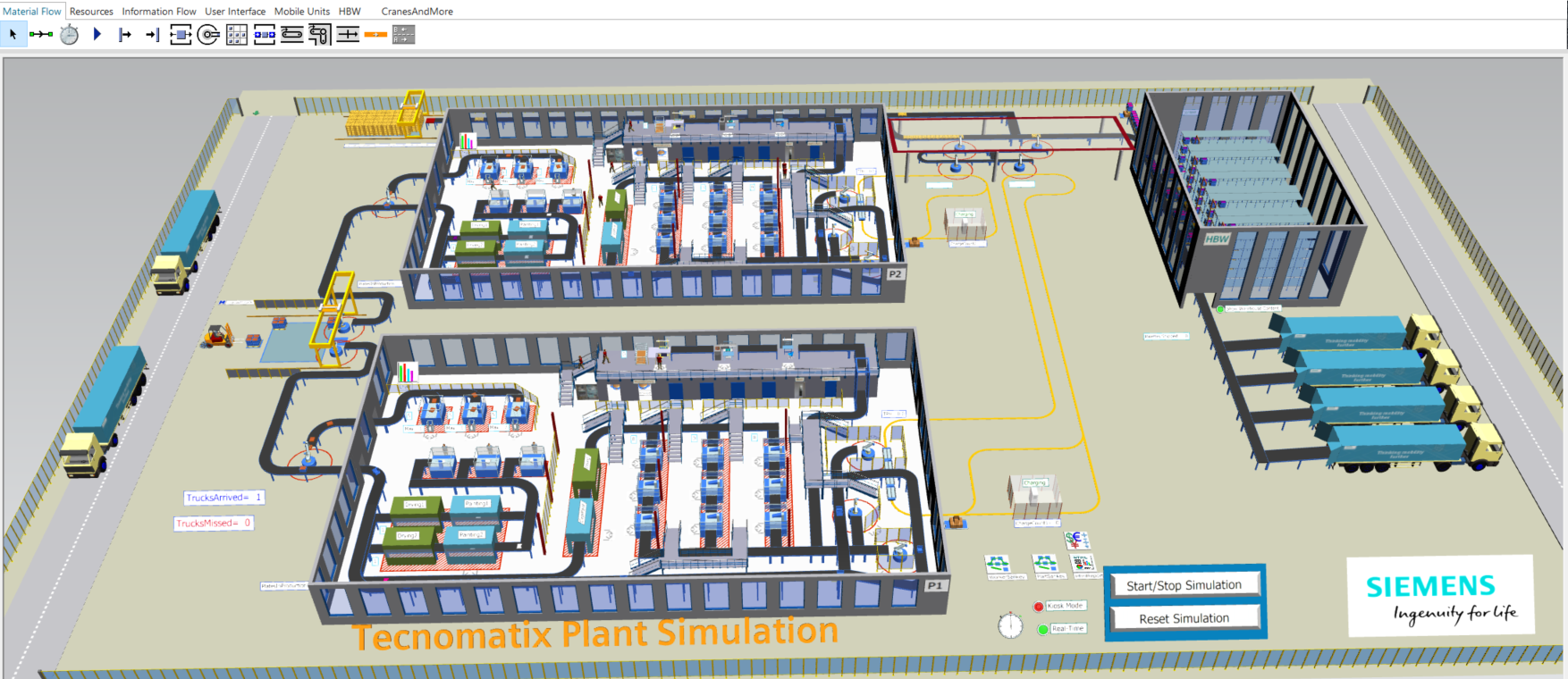The image size is (1568, 679).
Task: Select the Station tool
Action: coord(181,35)
